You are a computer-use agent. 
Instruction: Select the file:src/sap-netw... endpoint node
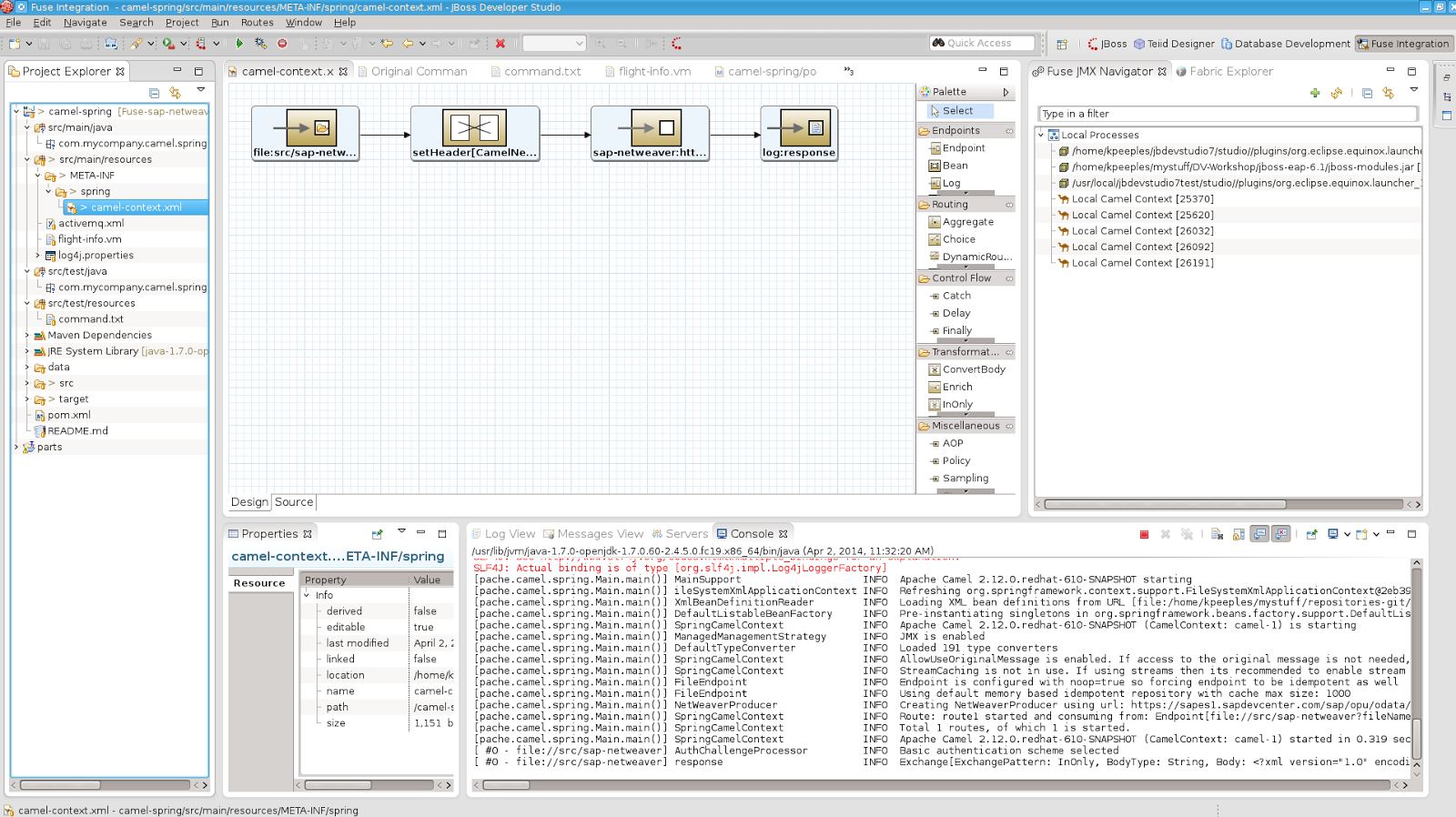[x=305, y=134]
